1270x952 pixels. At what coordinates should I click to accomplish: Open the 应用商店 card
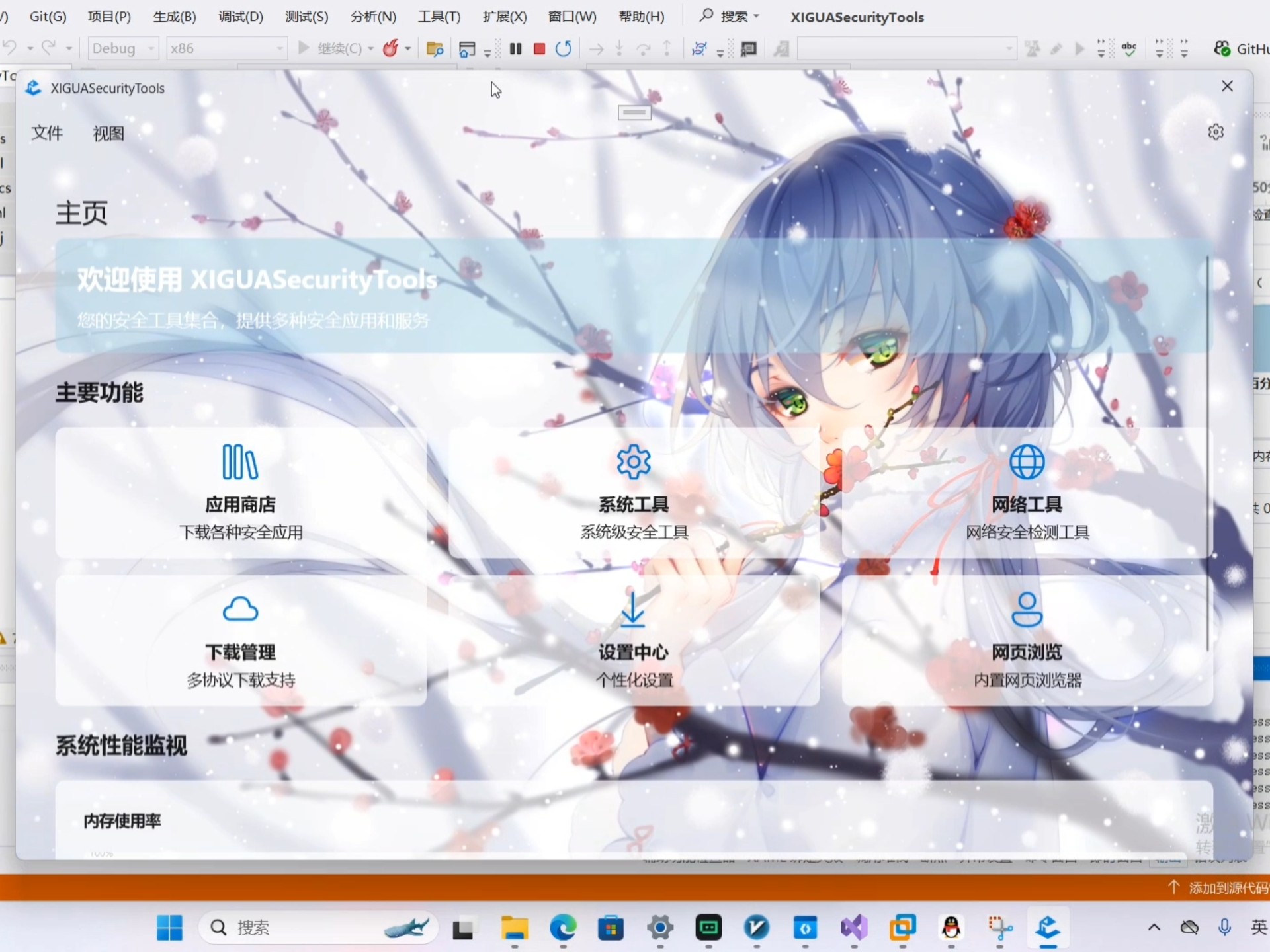click(241, 493)
